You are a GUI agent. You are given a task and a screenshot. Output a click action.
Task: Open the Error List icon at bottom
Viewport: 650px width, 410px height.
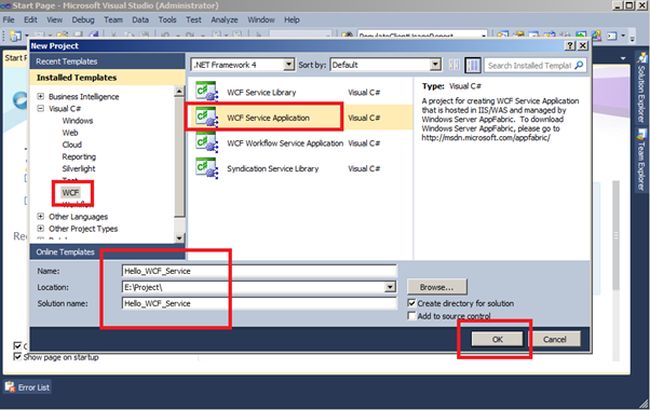pos(10,387)
